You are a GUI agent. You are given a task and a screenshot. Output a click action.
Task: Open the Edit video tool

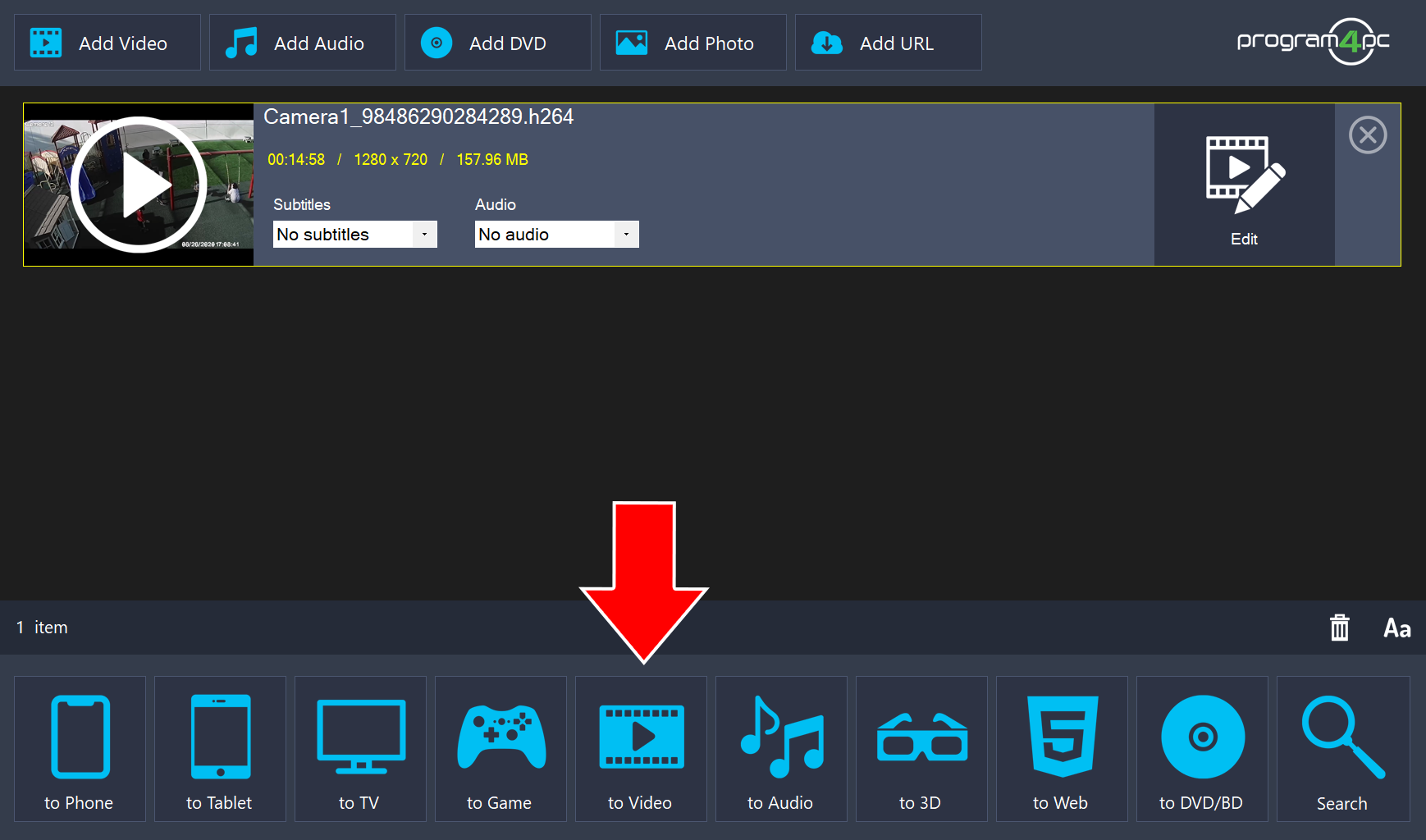1245,185
